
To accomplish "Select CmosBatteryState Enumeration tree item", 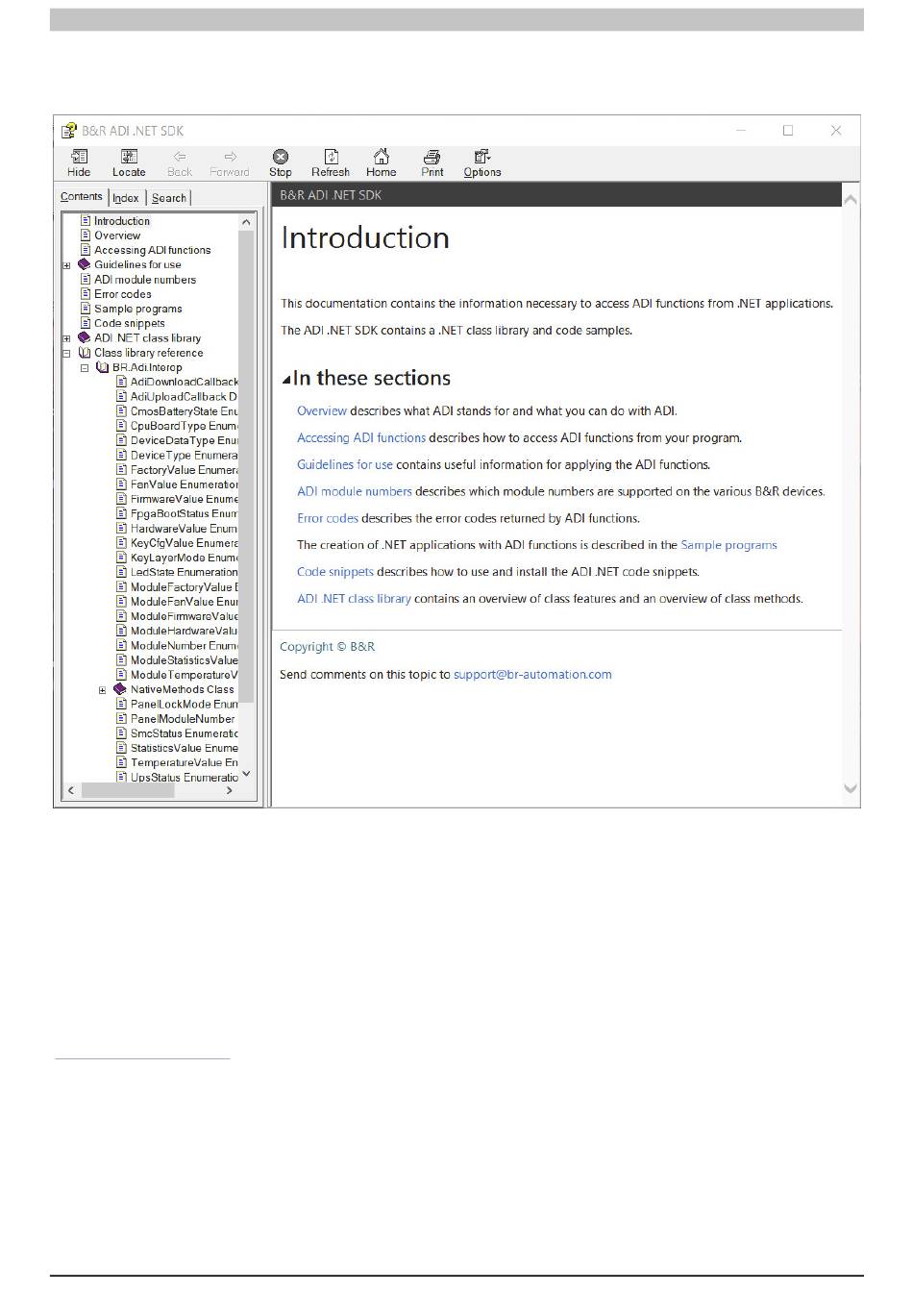I will pyautogui.click(x=184, y=411).
